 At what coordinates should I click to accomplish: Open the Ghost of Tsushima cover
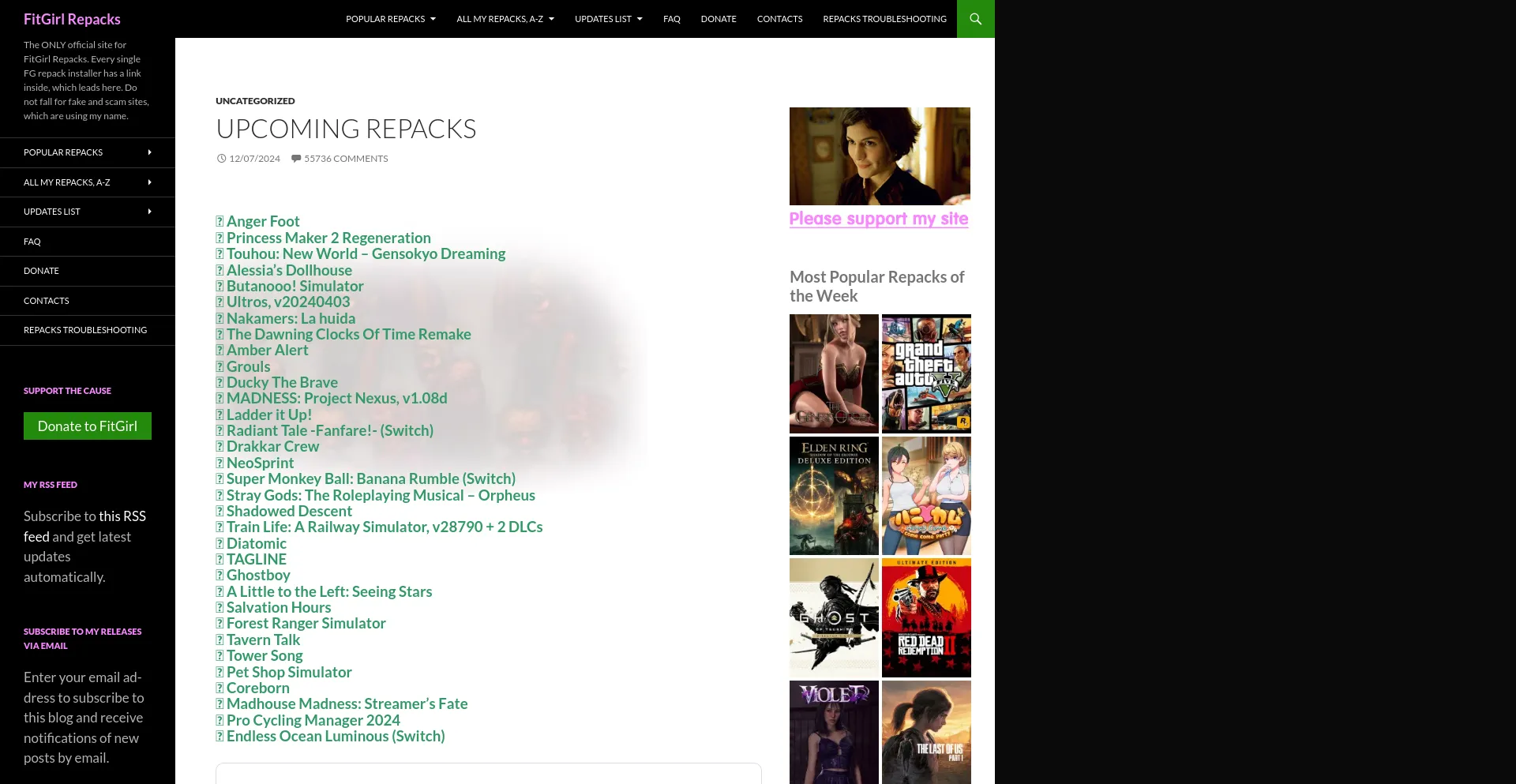tap(834, 617)
